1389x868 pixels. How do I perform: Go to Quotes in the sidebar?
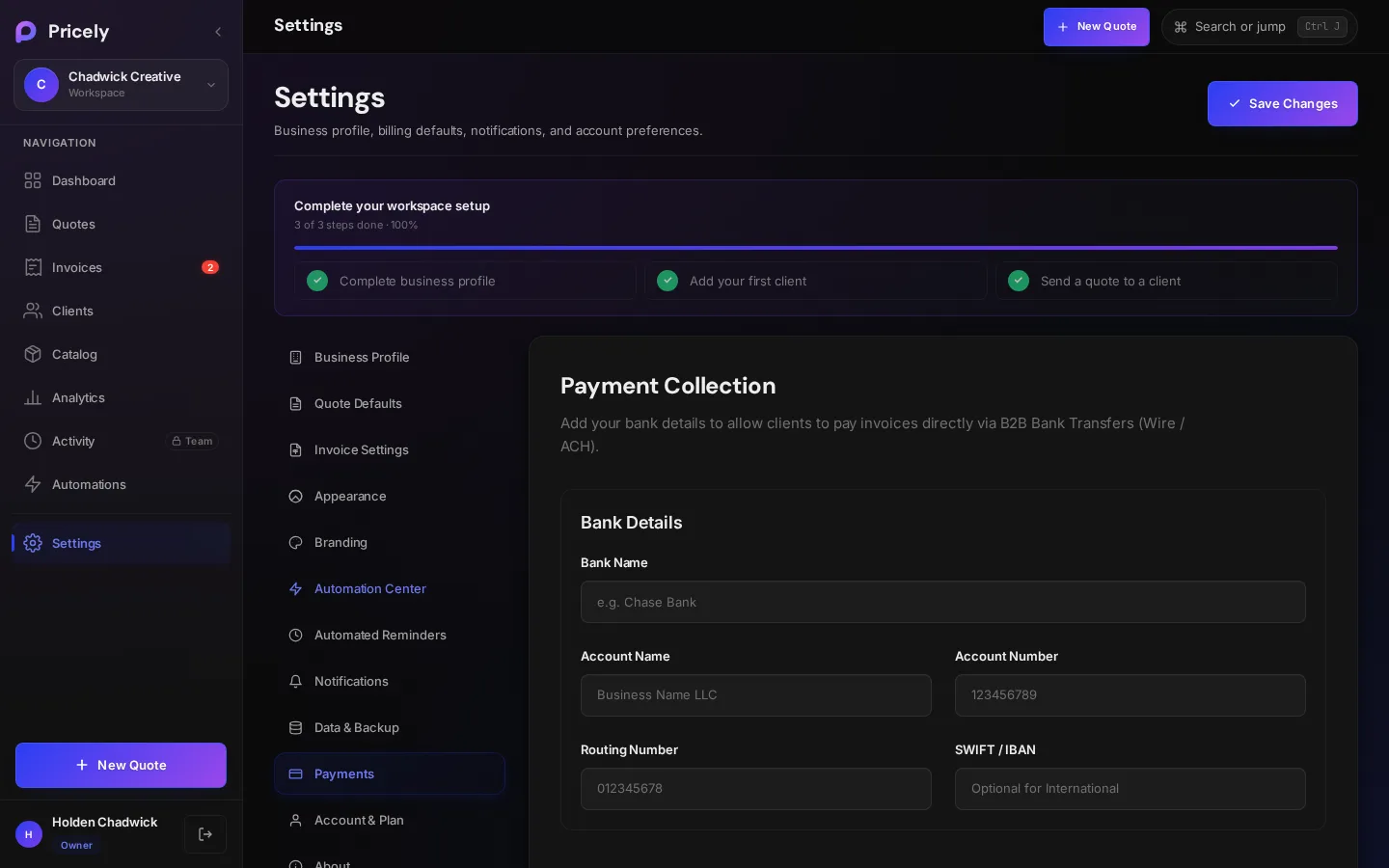pos(121,224)
